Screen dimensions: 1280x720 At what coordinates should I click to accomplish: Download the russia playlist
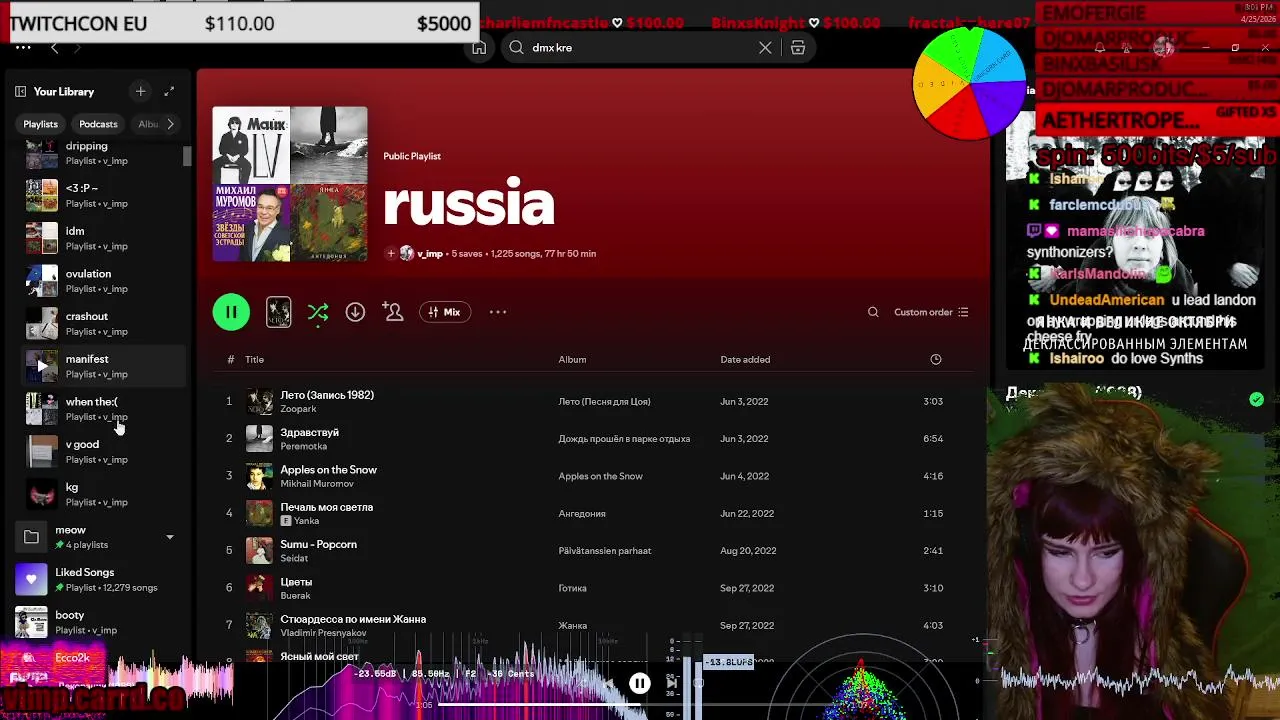(355, 312)
